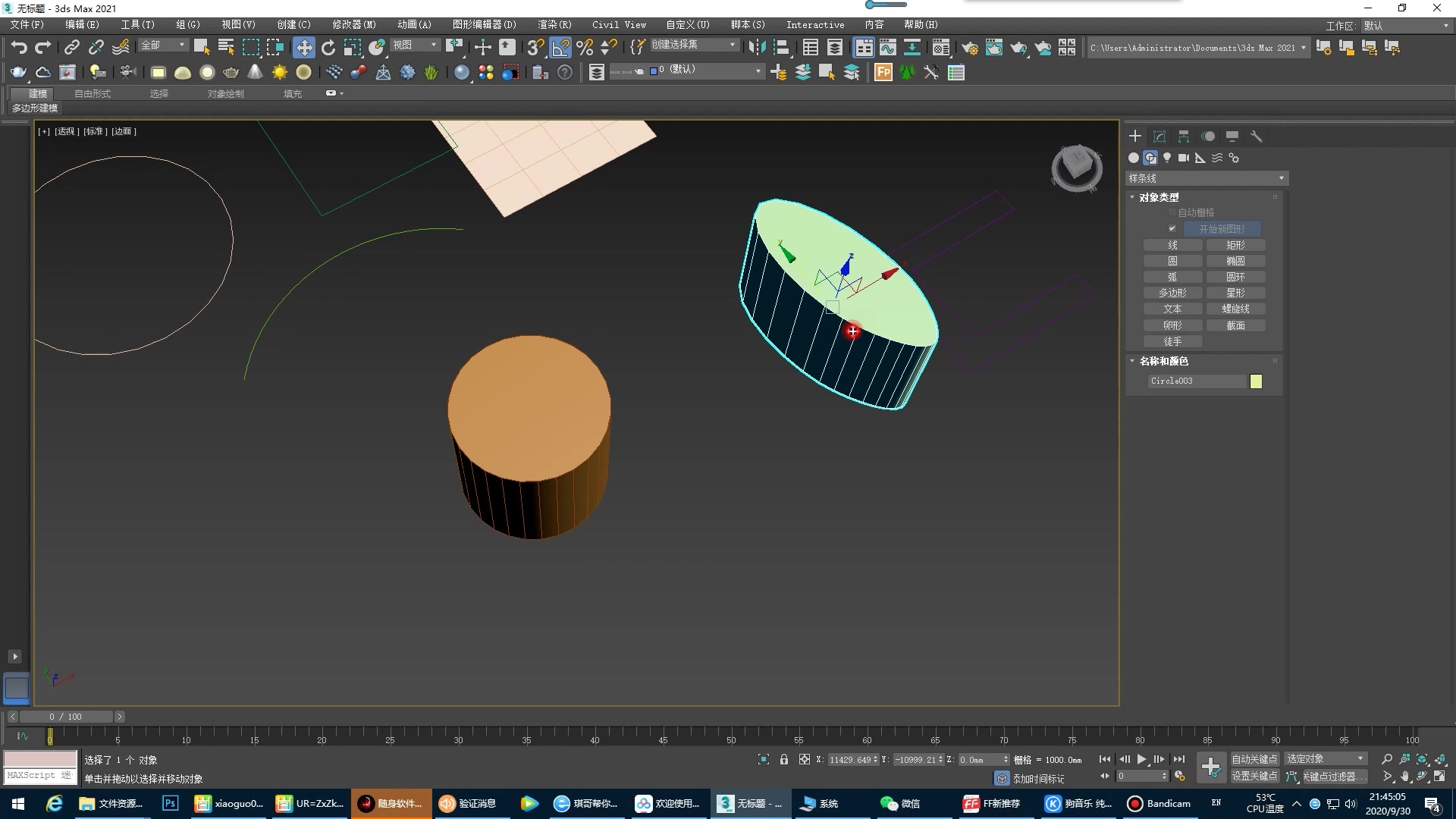Click the 自由形式 tab
This screenshot has width=1456, height=819.
92,93
